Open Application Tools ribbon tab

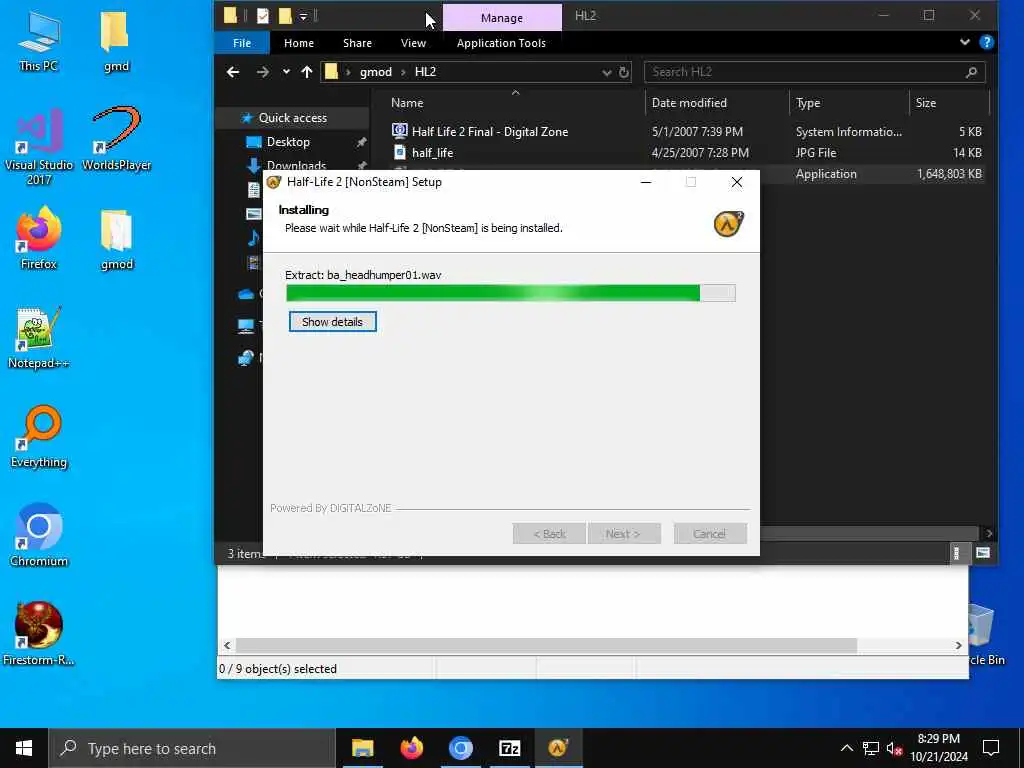pyautogui.click(x=501, y=43)
